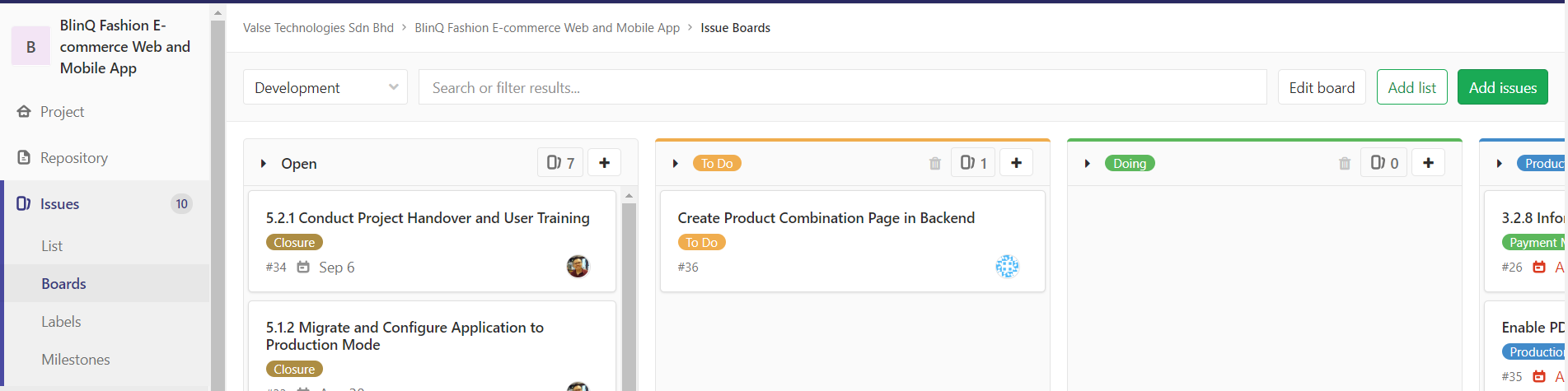Click the Edit board button
Screen dimensions: 1568x391
[x=1321, y=87]
